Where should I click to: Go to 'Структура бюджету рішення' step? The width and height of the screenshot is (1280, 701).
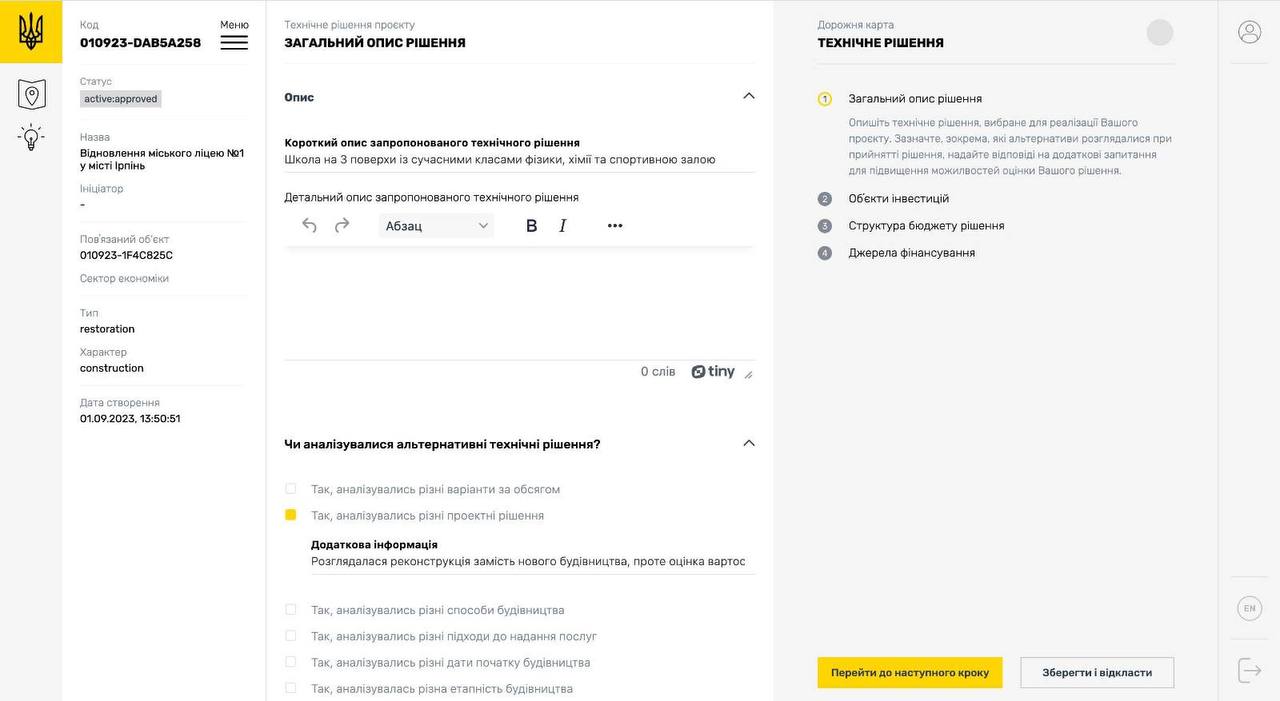[x=926, y=226]
